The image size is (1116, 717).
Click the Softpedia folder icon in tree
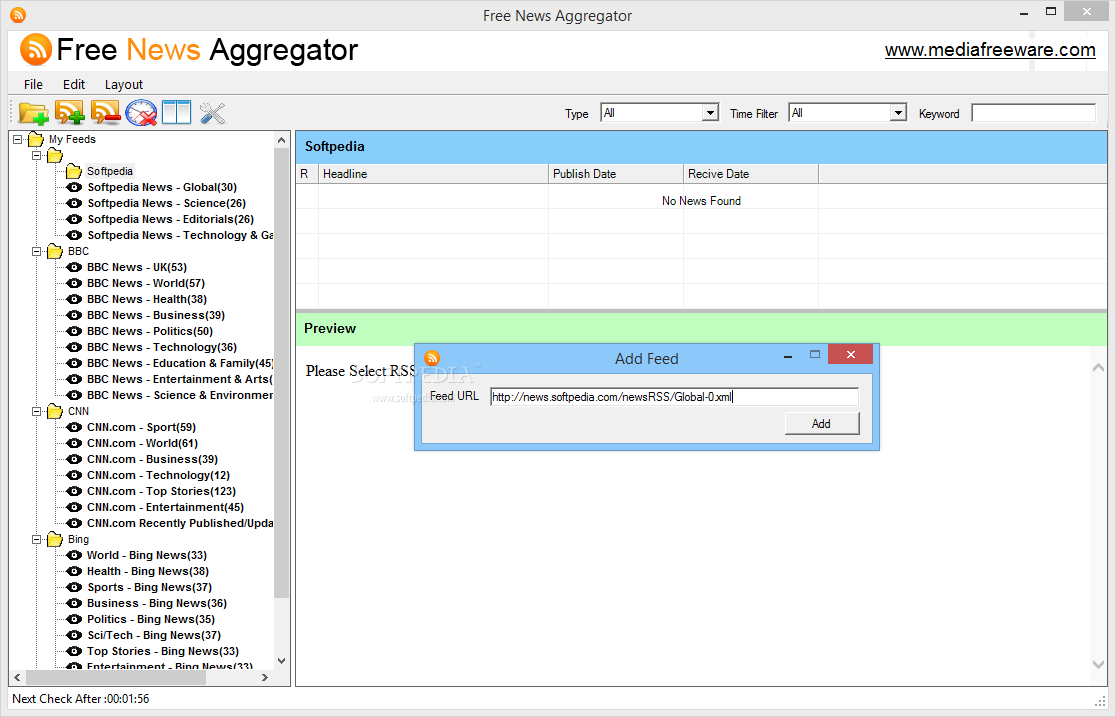pos(74,171)
